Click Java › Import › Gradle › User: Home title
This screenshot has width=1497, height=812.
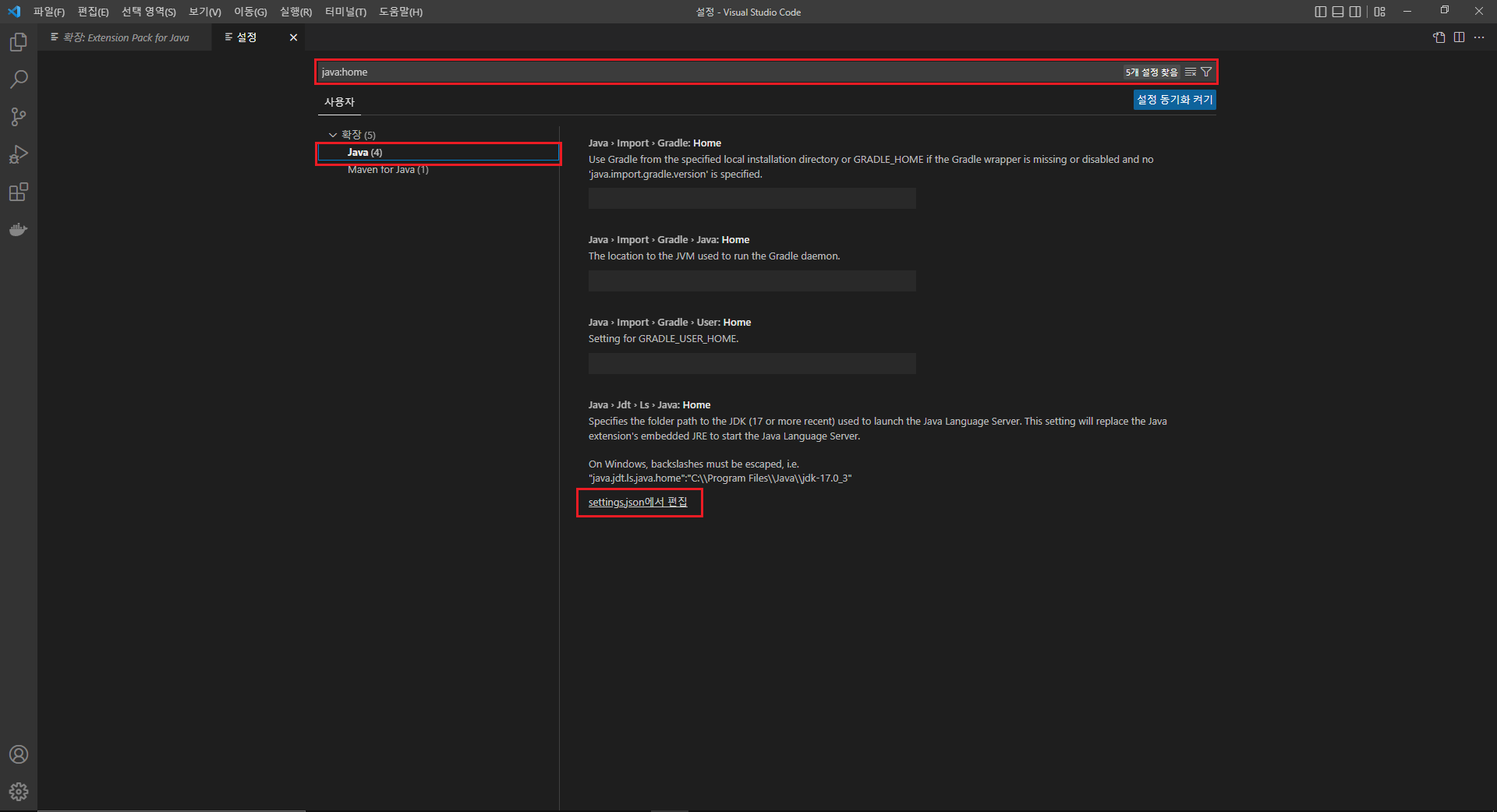pos(670,323)
